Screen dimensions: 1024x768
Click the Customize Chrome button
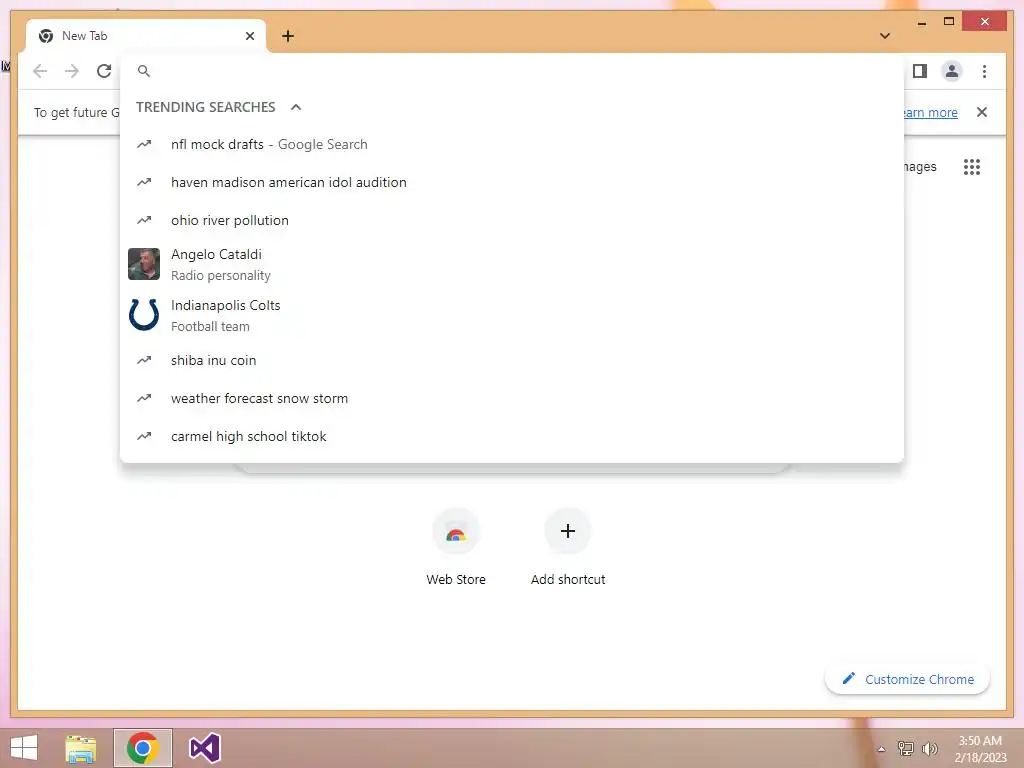point(908,679)
